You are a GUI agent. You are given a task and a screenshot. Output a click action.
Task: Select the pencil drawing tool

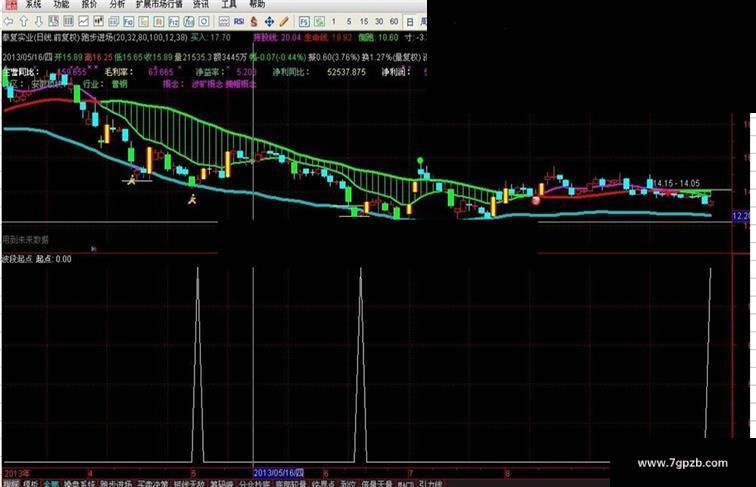click(284, 21)
